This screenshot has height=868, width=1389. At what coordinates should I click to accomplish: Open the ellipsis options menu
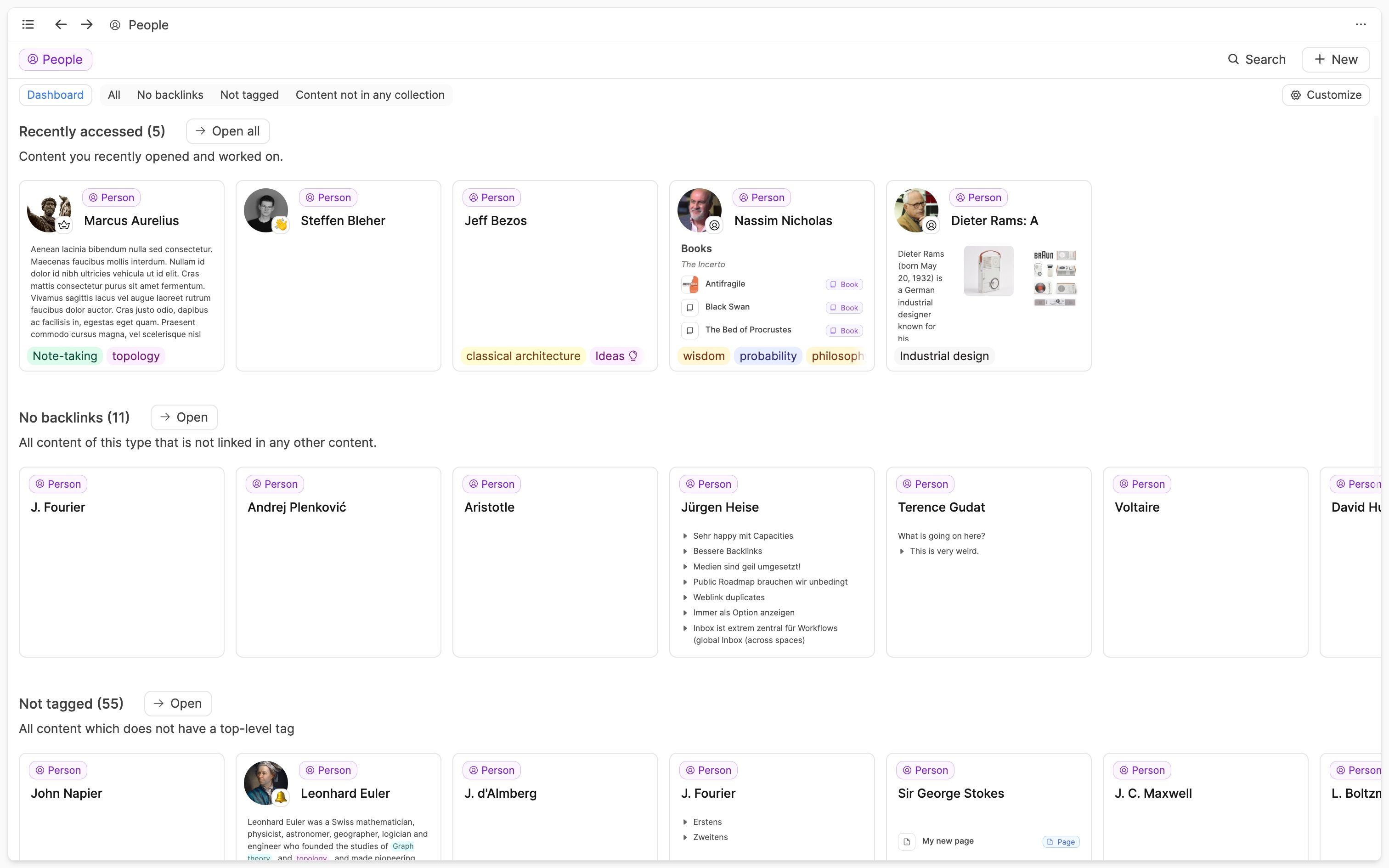1361,24
